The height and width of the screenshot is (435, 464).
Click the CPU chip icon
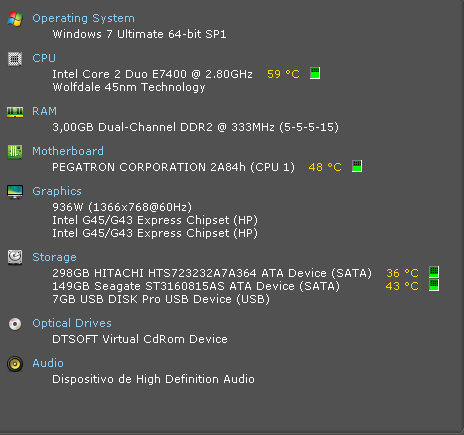point(15,59)
